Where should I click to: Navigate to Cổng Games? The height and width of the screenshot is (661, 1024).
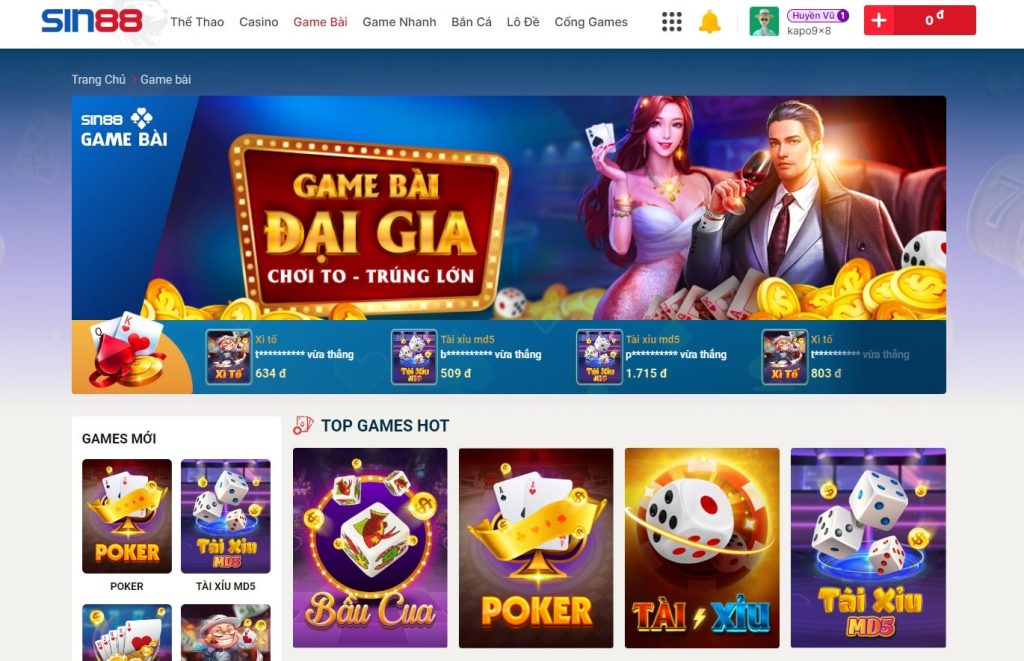coord(591,22)
